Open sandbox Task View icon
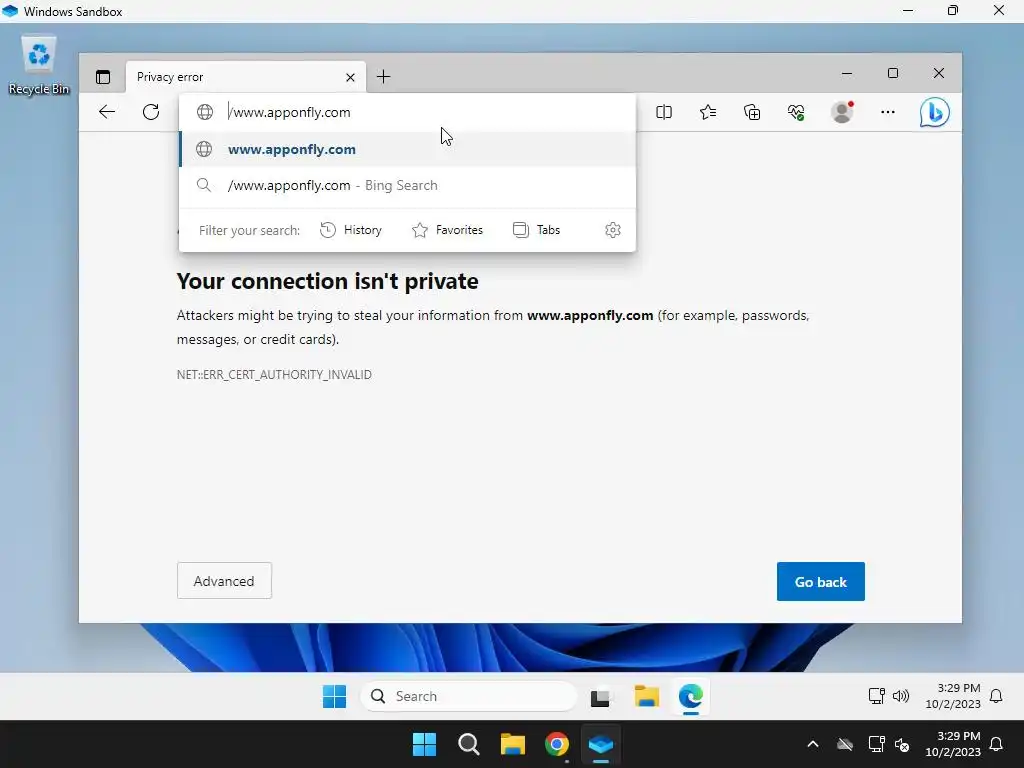Image resolution: width=1024 pixels, height=768 pixels. tap(601, 697)
